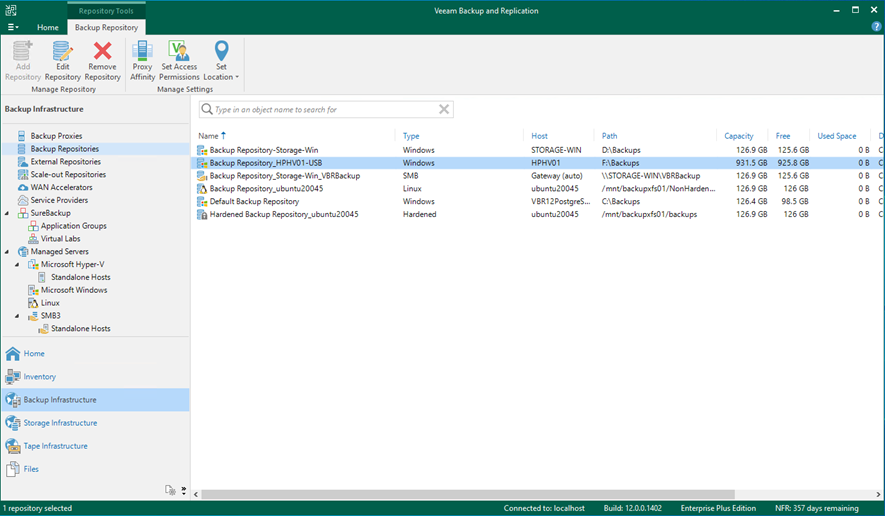Screen dimensions: 885x516
Task: Click the search magnifier icon
Action: tap(207, 109)
